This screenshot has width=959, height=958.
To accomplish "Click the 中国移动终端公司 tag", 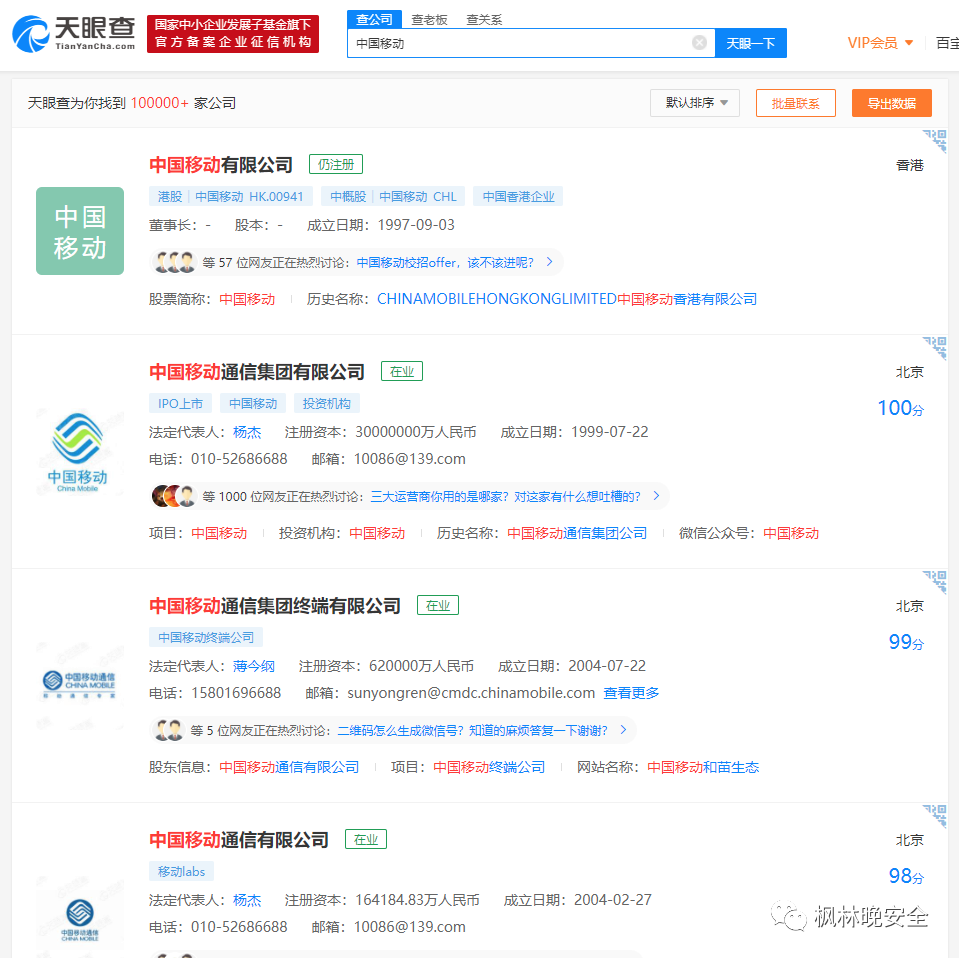I will (x=206, y=637).
